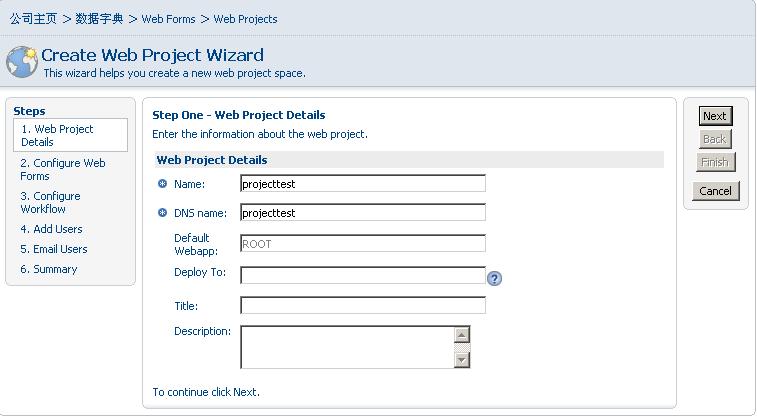Select step 1 Web Project Details
This screenshot has width=757, height=419.
click(x=70, y=135)
